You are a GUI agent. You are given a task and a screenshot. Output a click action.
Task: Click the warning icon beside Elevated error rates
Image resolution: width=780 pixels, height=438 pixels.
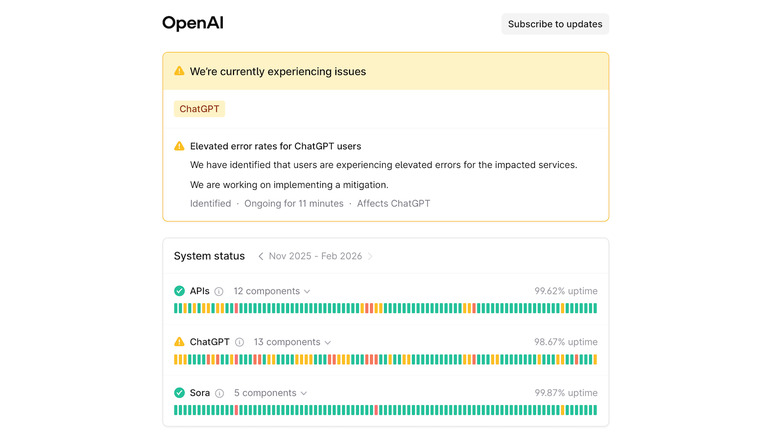coord(179,146)
